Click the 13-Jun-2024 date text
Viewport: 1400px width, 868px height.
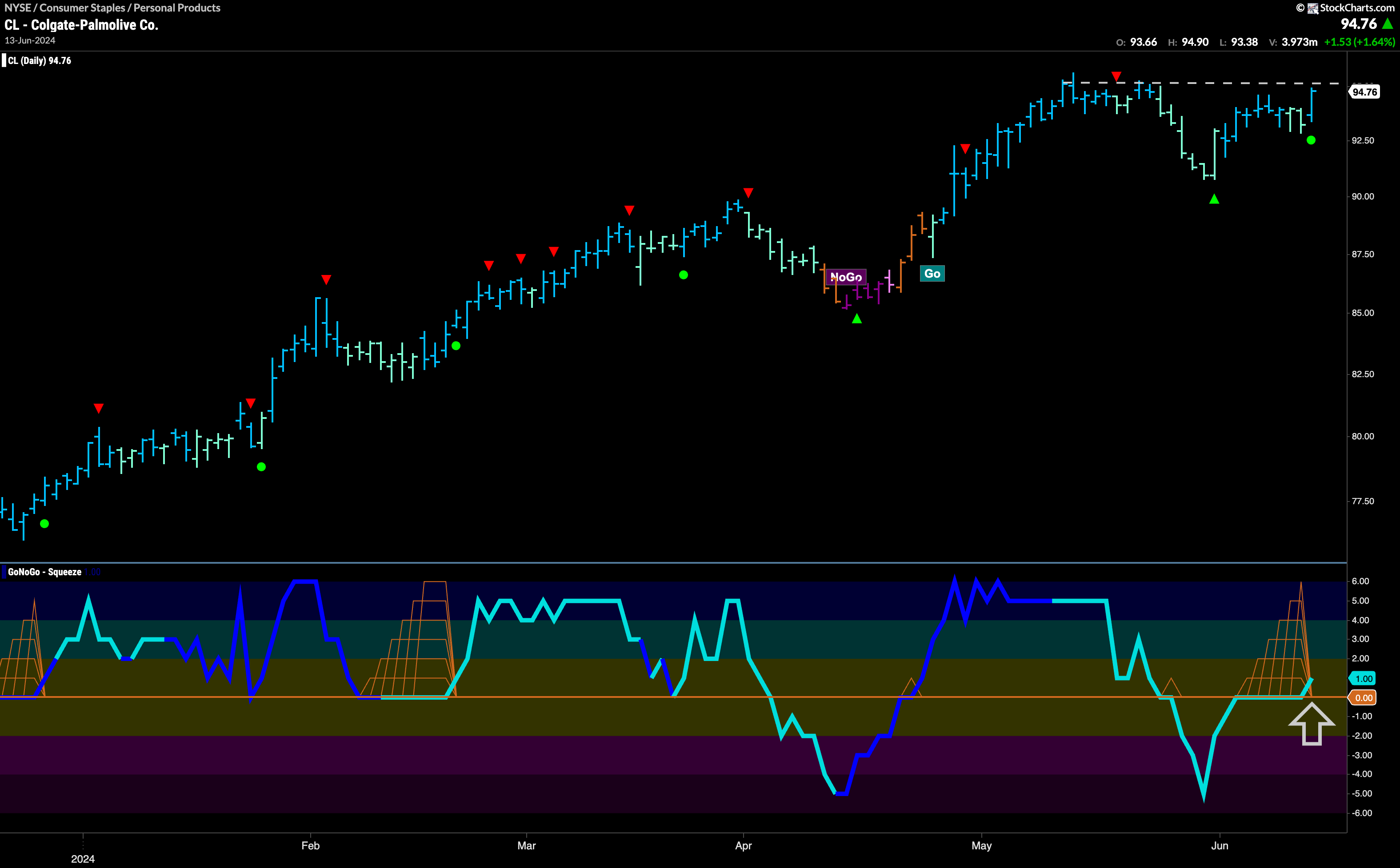pyautogui.click(x=30, y=41)
